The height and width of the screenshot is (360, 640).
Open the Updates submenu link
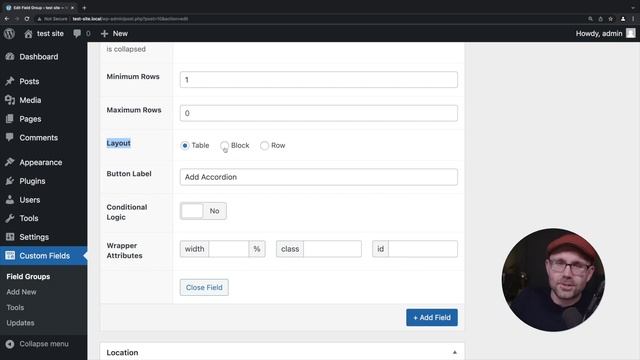click(20, 323)
